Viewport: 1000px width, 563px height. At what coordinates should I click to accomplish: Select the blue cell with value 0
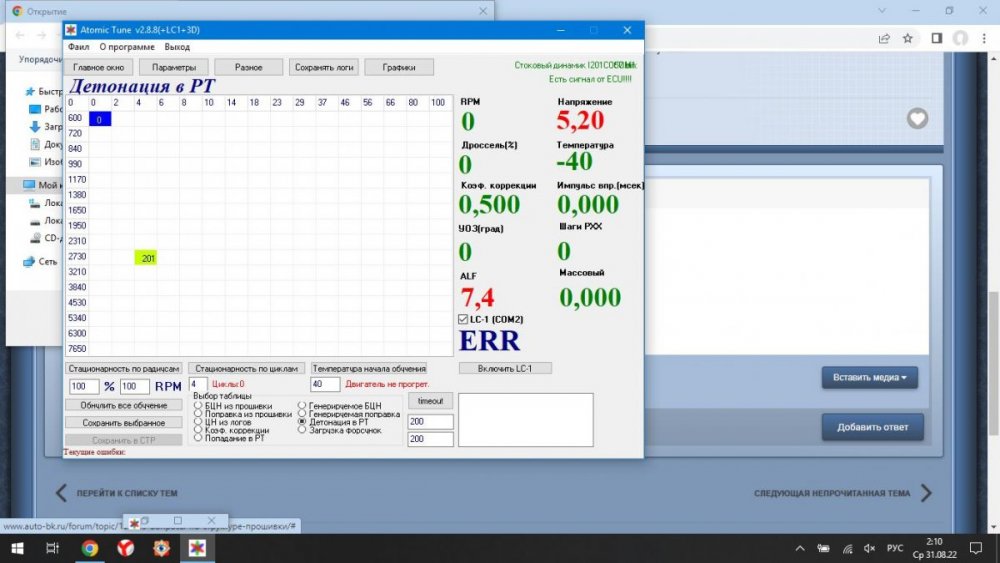click(100, 119)
